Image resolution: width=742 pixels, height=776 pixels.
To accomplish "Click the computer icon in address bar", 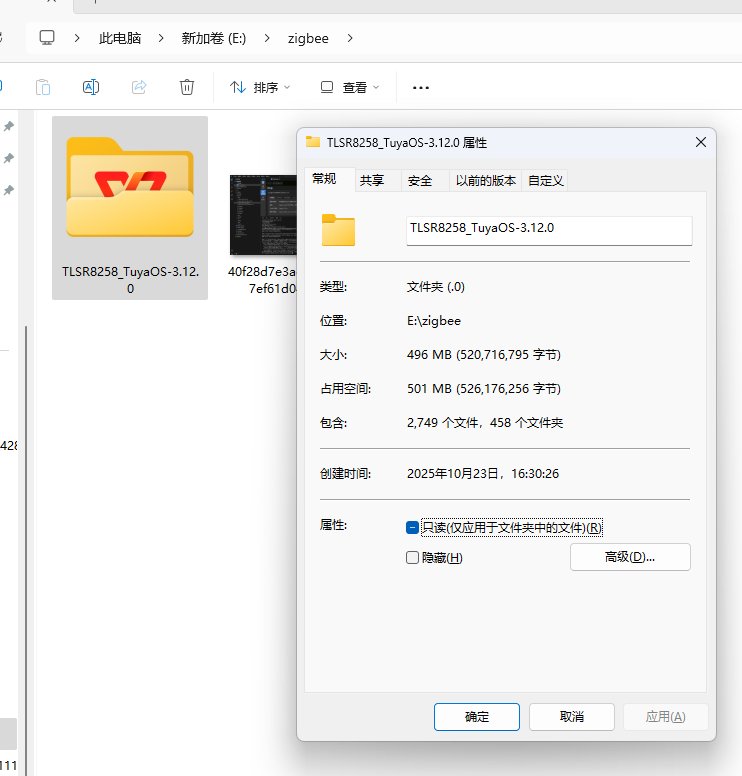I will click(x=47, y=38).
